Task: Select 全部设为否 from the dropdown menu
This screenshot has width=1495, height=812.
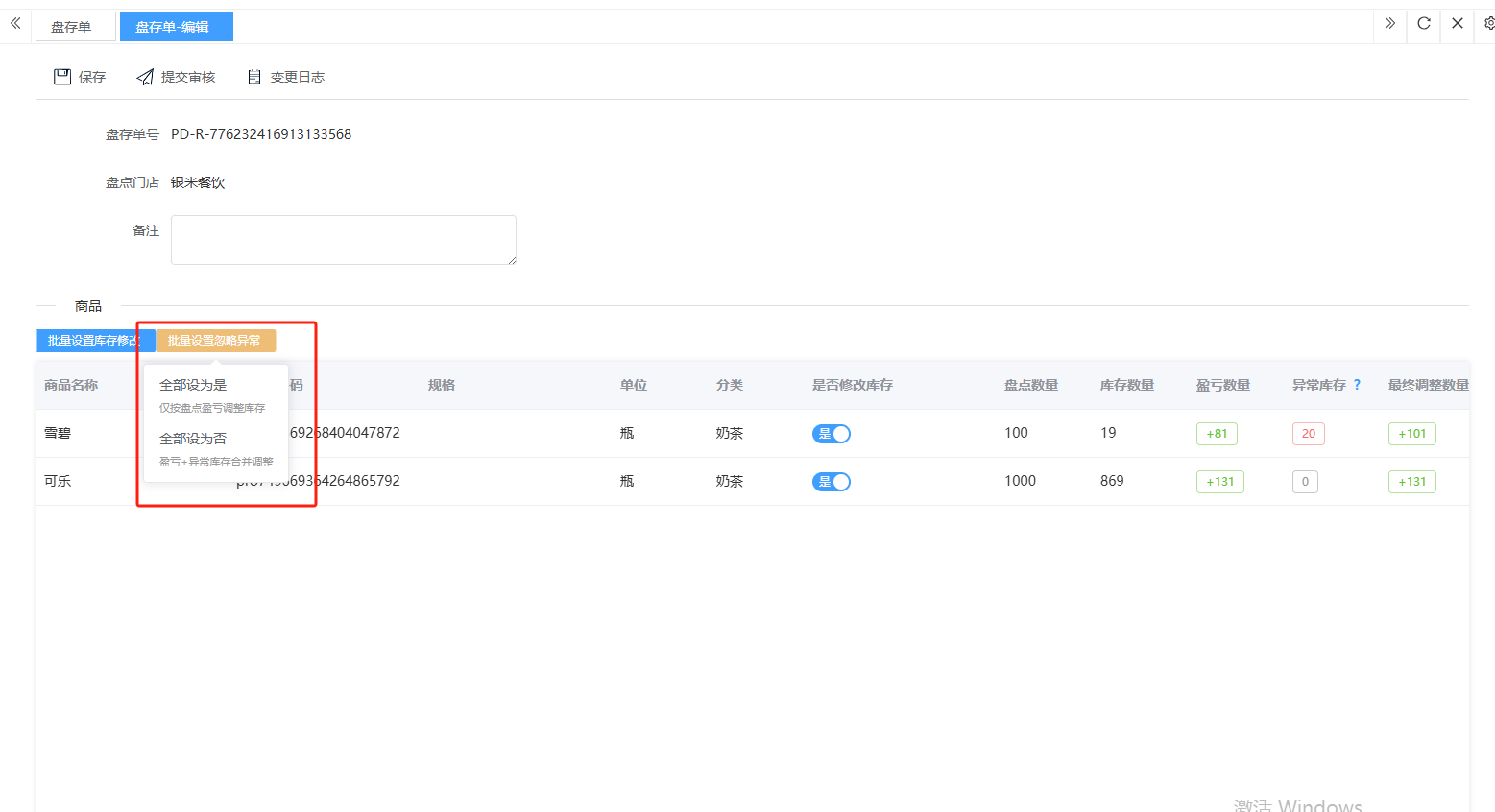Action: pos(193,439)
